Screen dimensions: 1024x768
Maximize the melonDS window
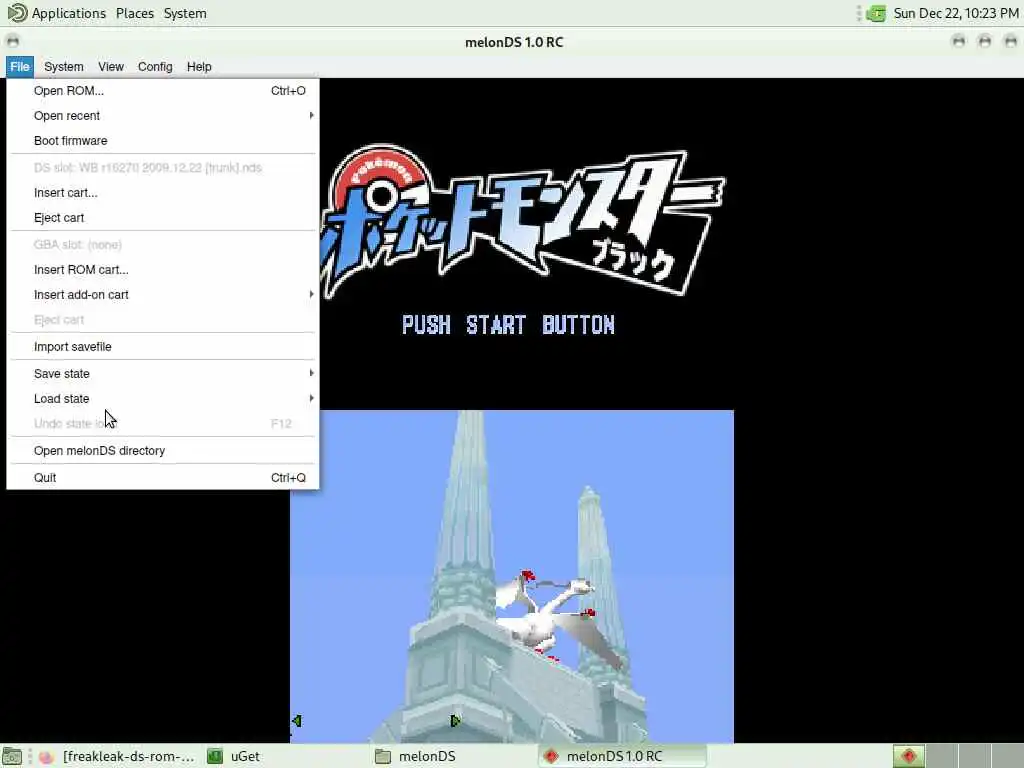(985, 42)
